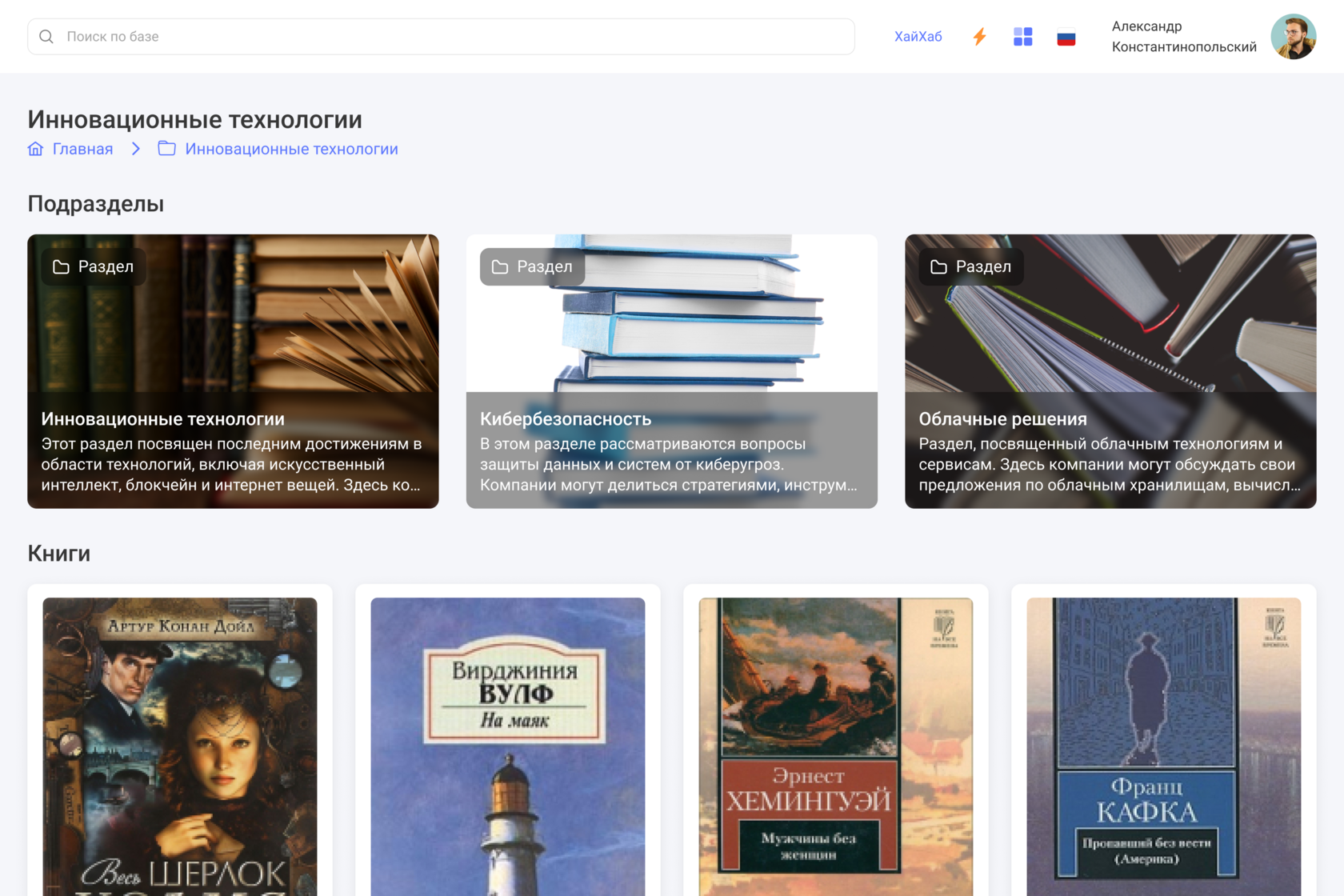Image resolution: width=1344 pixels, height=896 pixels.
Task: Open the ХайХаб link
Action: coord(918,37)
